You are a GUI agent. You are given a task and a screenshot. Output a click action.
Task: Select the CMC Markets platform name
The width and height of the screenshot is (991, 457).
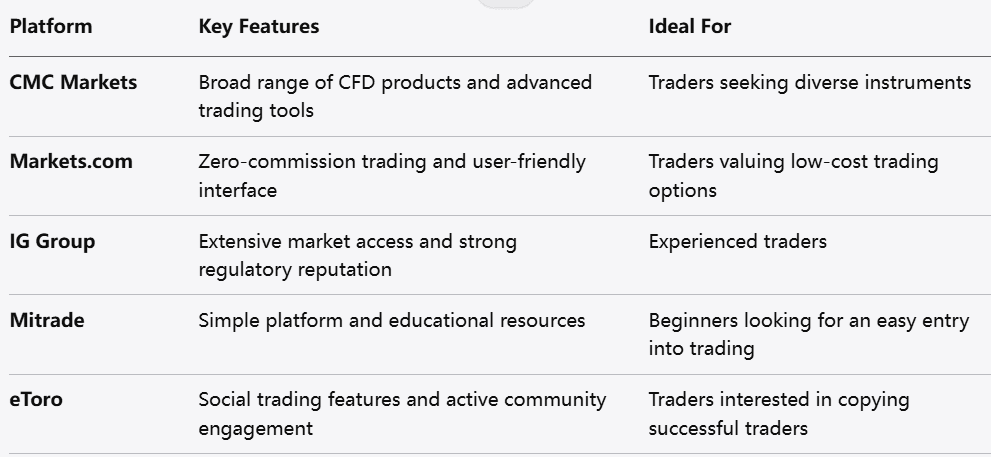pyautogui.click(x=73, y=82)
